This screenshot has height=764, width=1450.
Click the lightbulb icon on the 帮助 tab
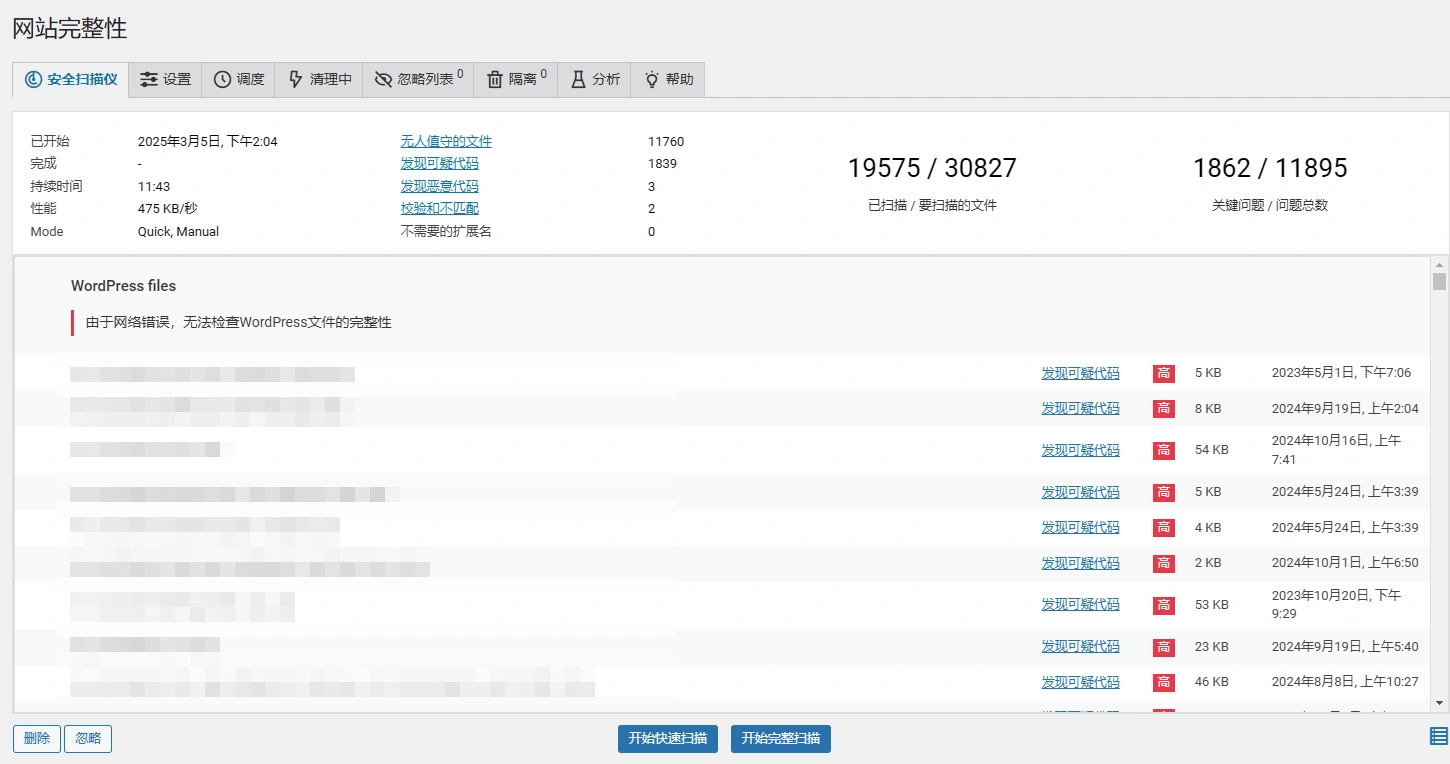(x=651, y=79)
